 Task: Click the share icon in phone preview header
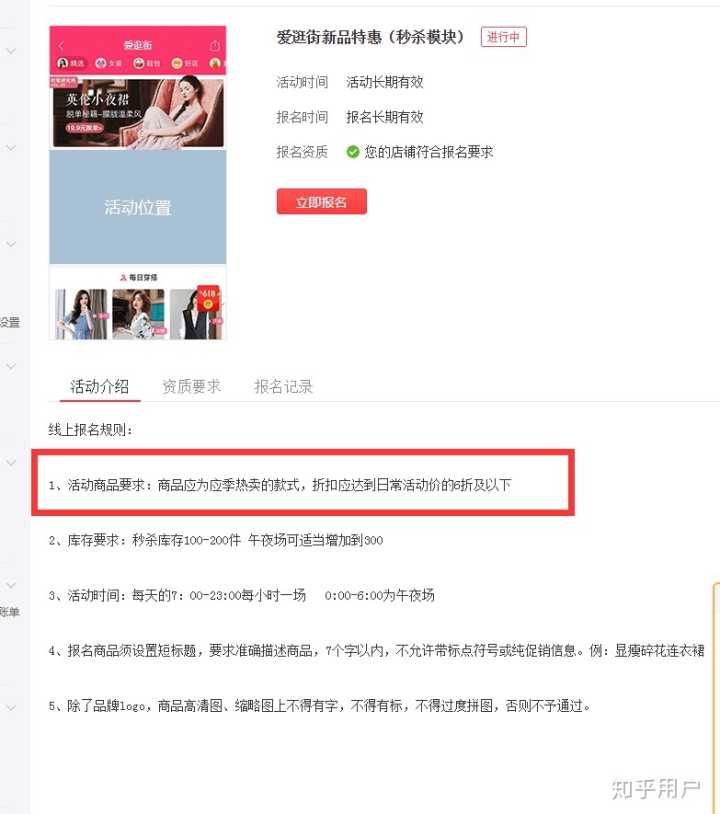pyautogui.click(x=215, y=46)
